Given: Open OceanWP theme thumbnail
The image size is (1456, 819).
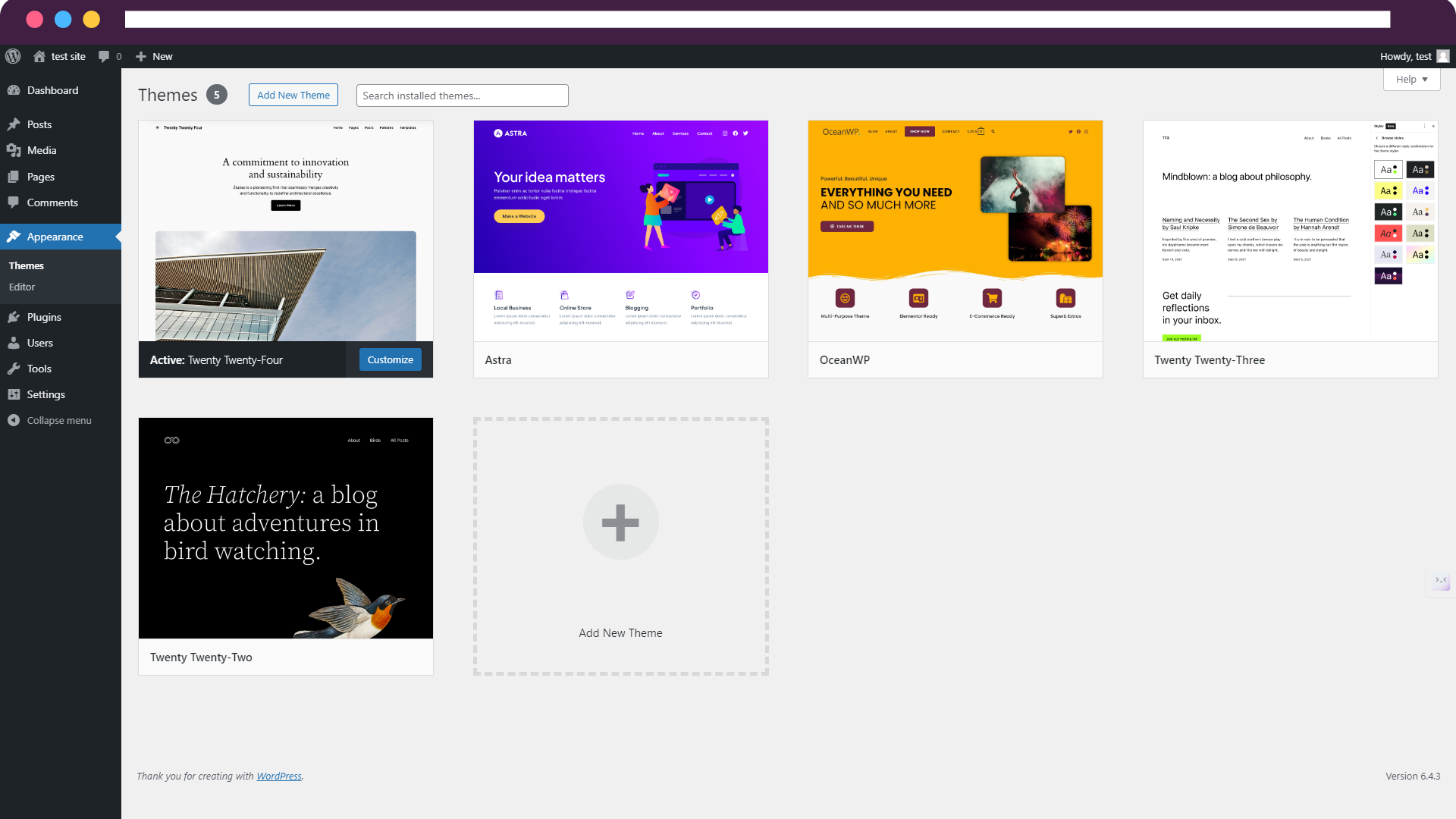Looking at the screenshot, I should click(955, 231).
